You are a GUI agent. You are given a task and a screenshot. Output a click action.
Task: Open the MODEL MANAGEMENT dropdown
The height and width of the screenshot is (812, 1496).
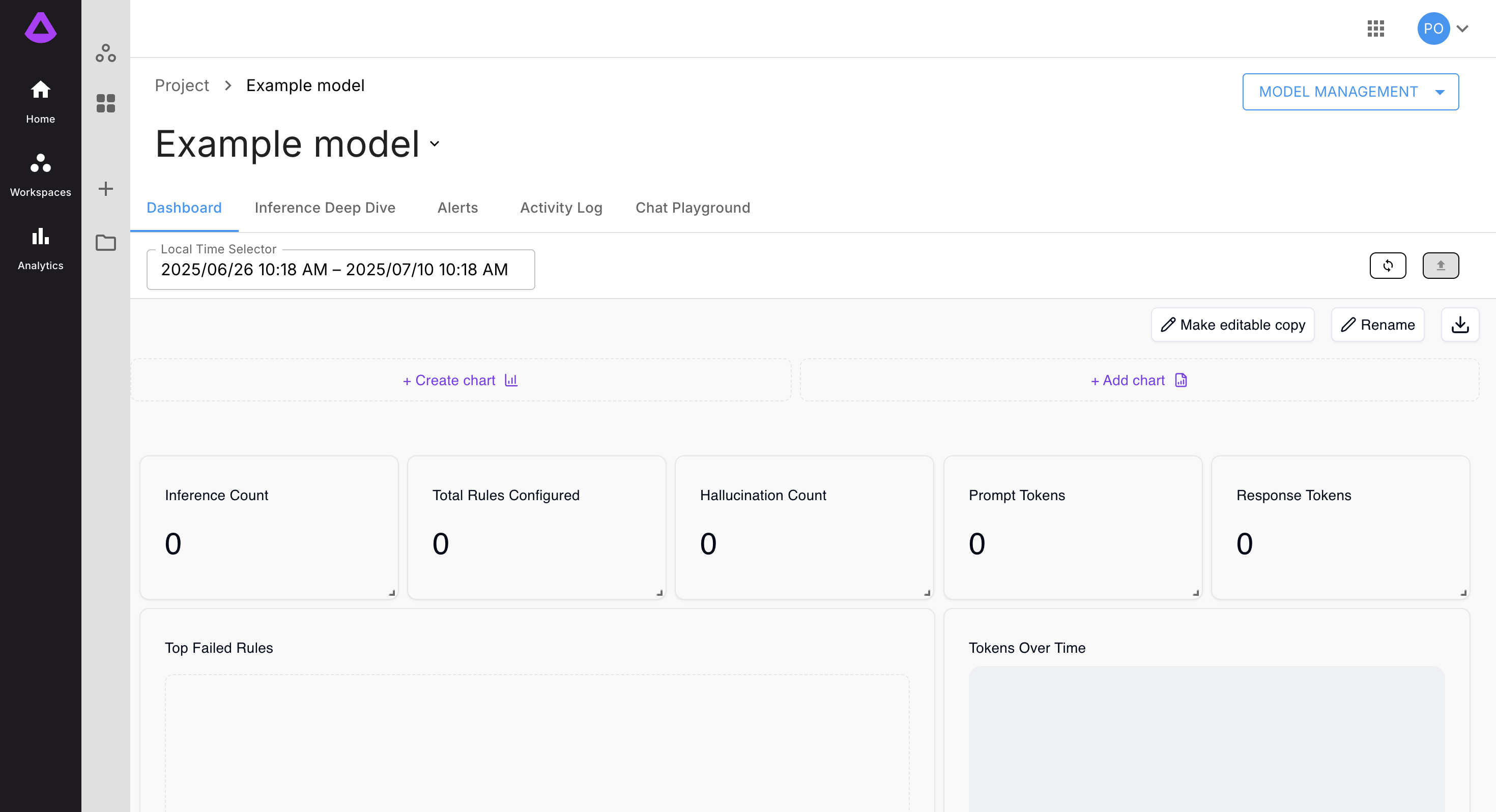coord(1350,92)
